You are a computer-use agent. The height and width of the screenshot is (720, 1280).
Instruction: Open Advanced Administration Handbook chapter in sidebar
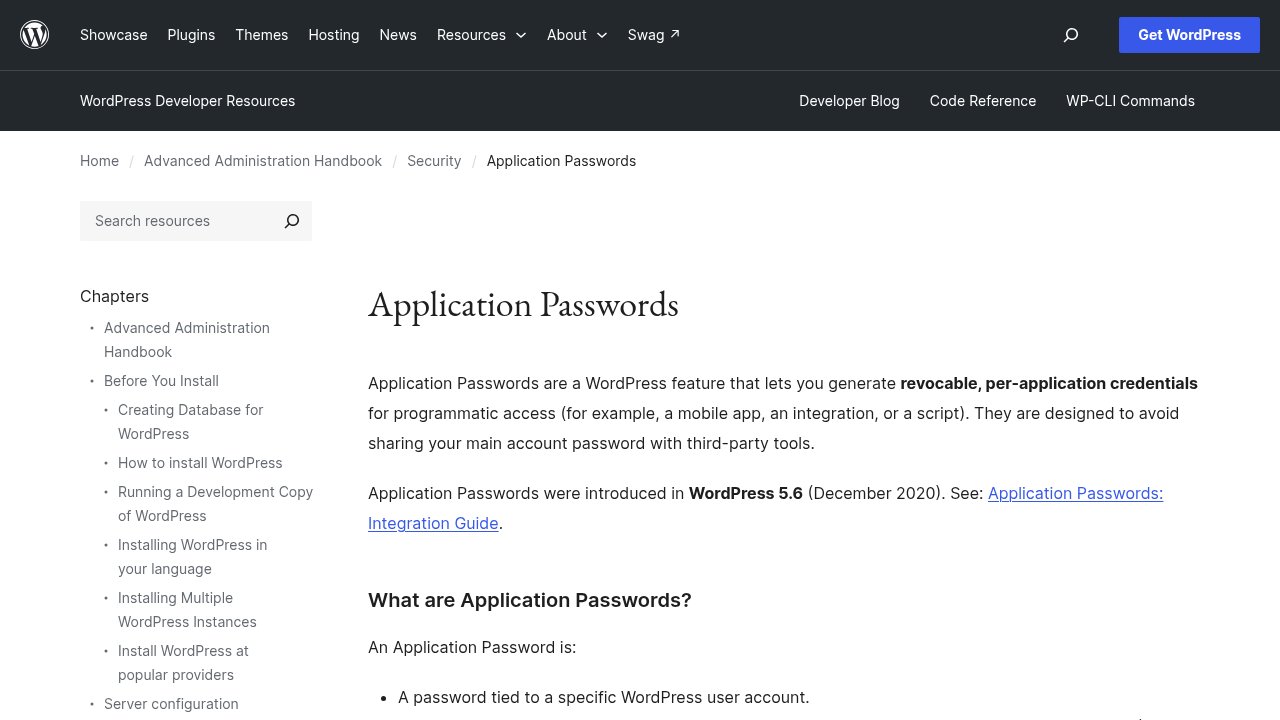tap(187, 340)
